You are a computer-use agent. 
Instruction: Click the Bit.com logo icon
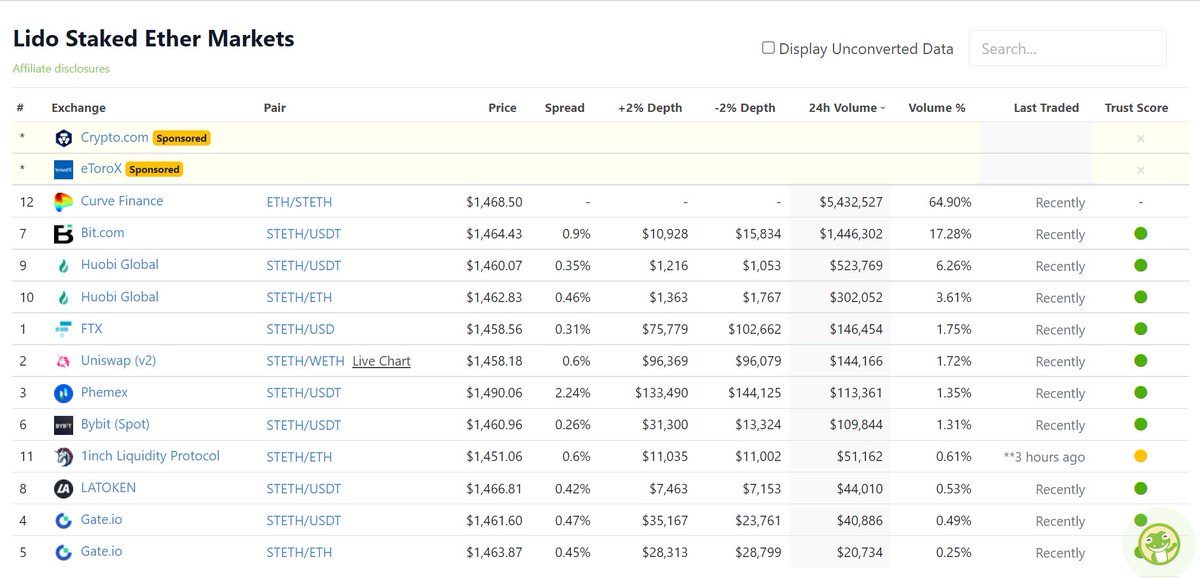point(64,234)
